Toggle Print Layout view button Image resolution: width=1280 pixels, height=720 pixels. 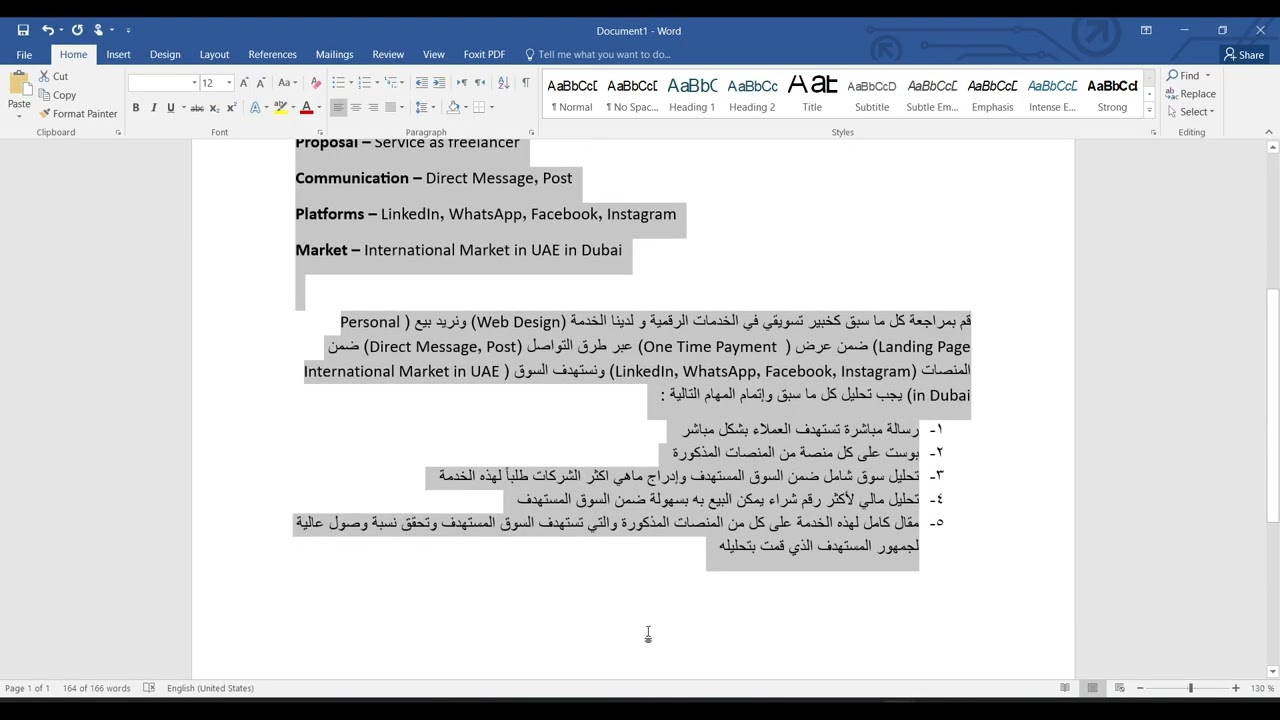tap(1092, 688)
